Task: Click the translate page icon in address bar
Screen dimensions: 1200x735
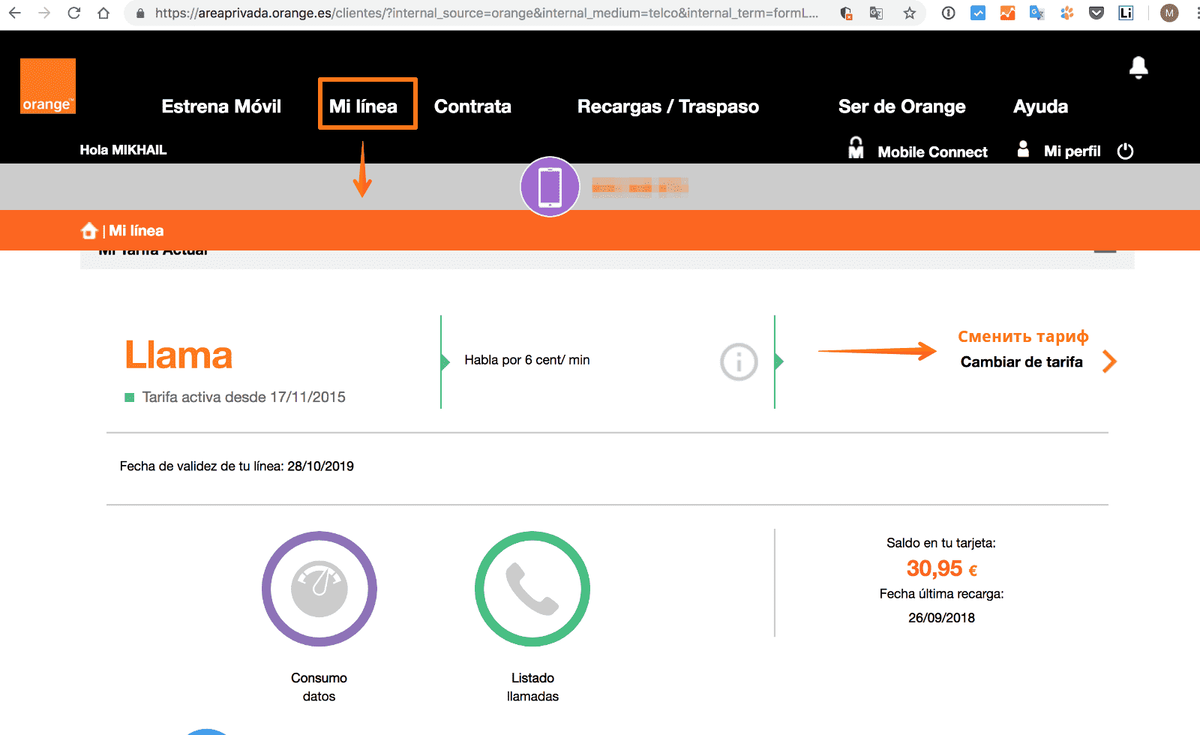Action: click(877, 14)
